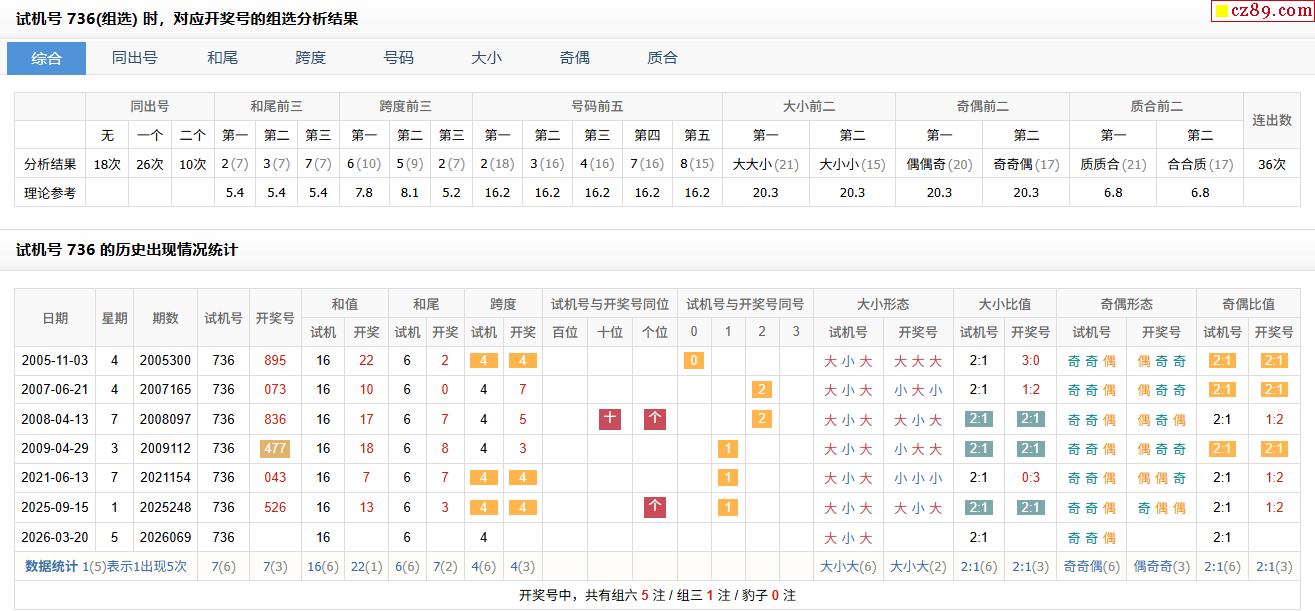1315x611 pixels.
Task: View the 奇偶 tab
Action: coord(574,58)
